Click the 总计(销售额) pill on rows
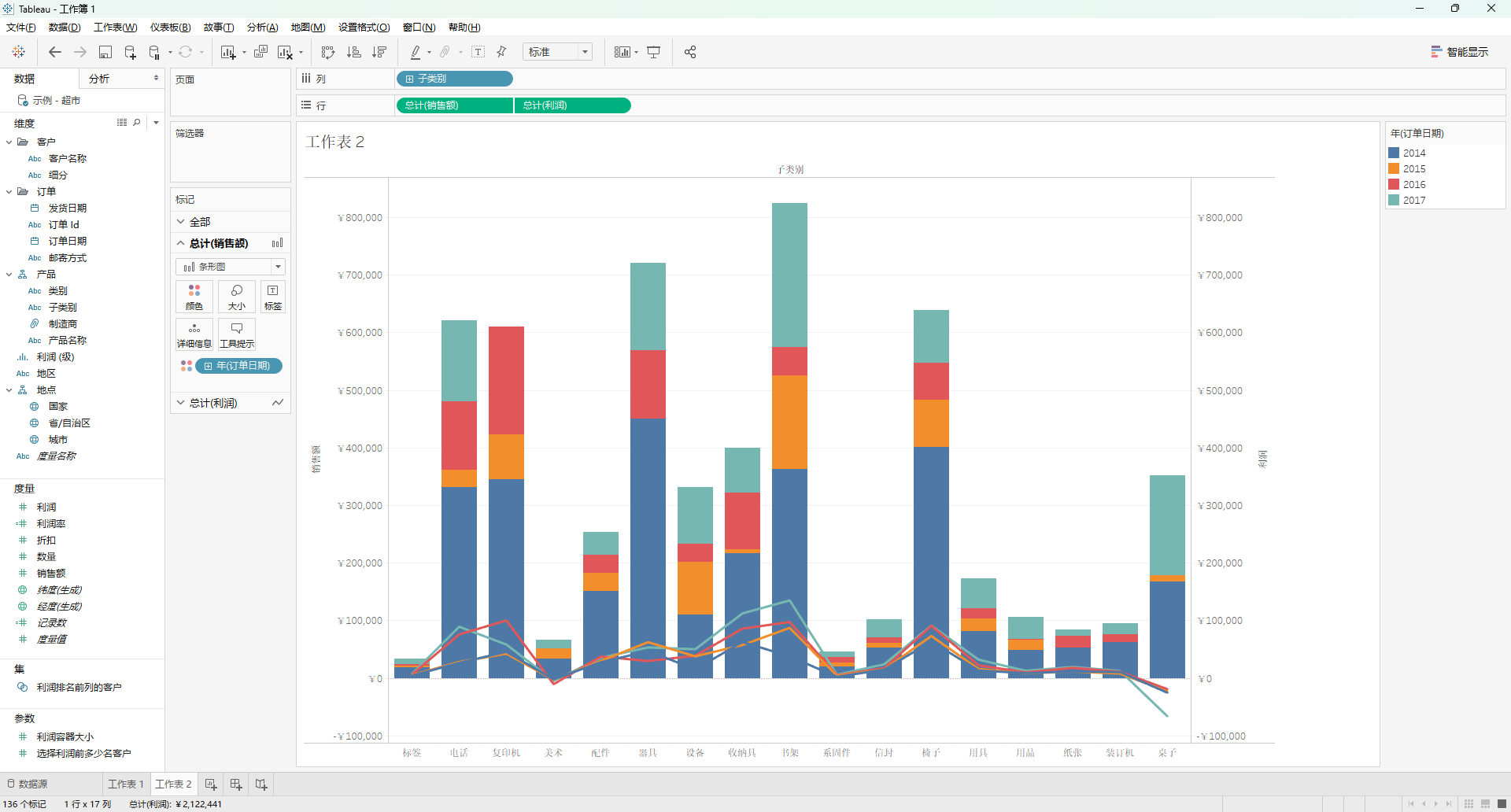The image size is (1511, 812). coord(455,105)
